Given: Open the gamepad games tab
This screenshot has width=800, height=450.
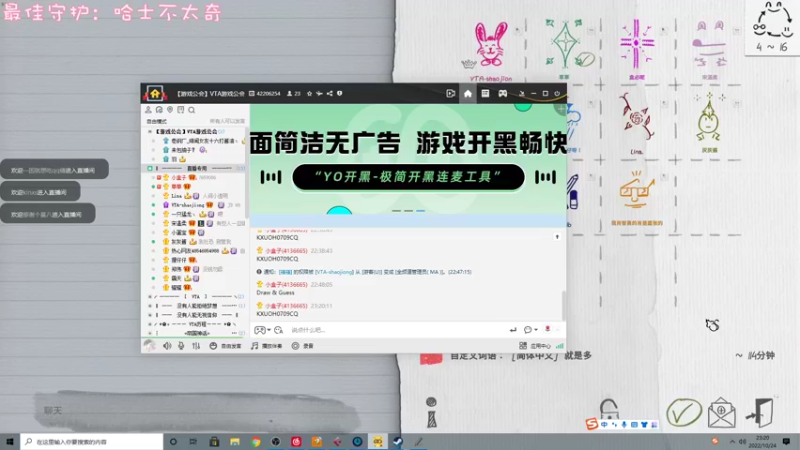Looking at the screenshot, I should pos(503,93).
